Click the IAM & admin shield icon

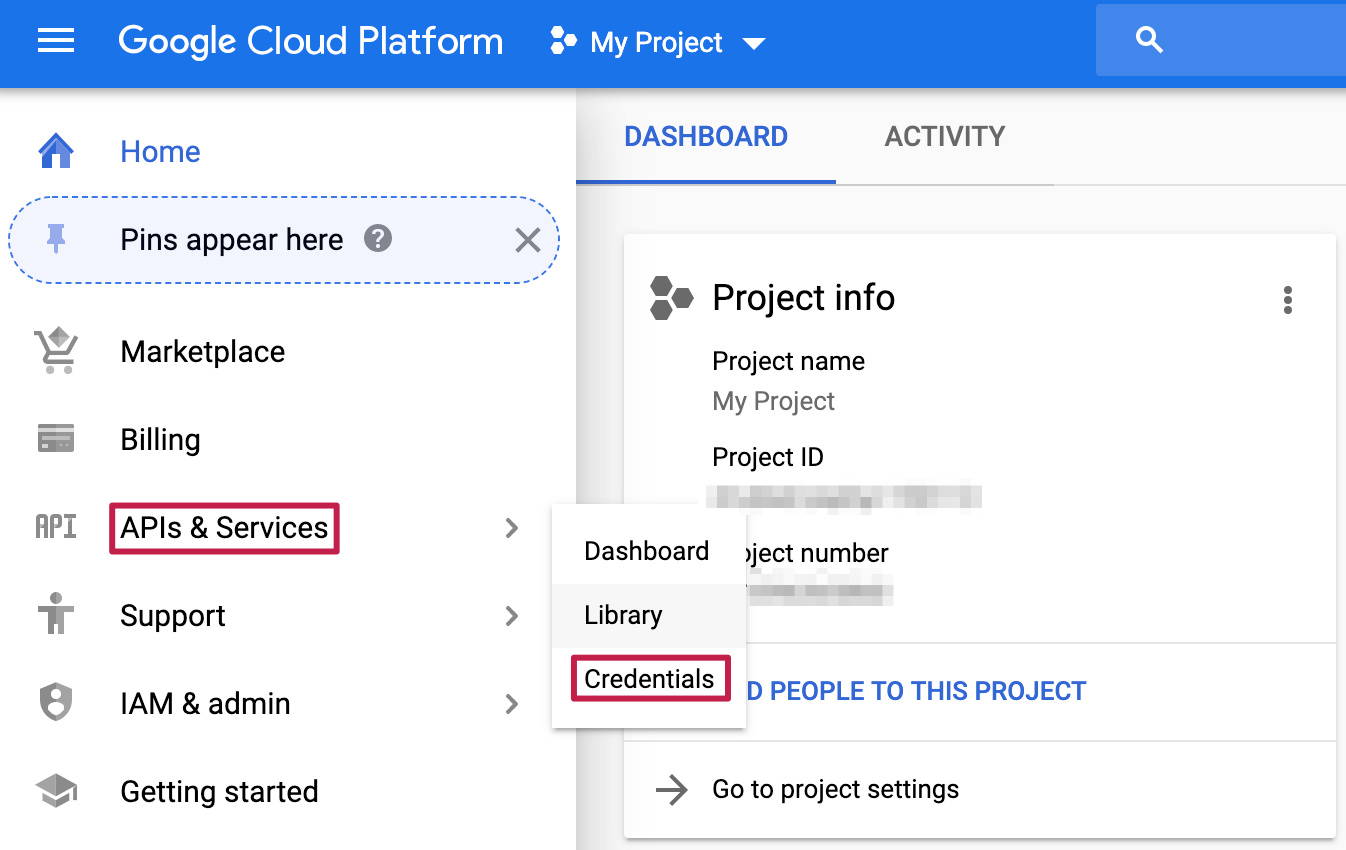56,703
